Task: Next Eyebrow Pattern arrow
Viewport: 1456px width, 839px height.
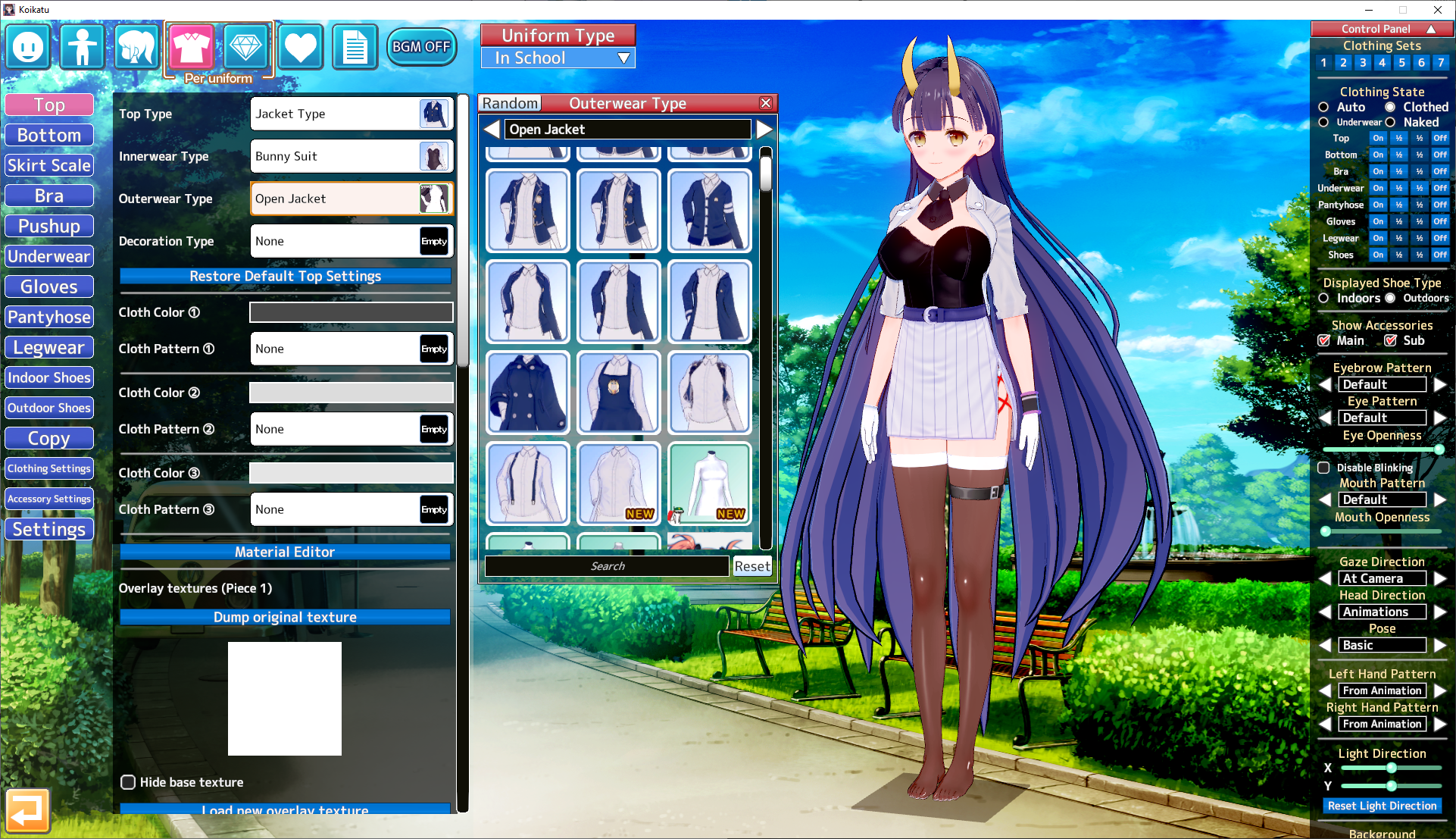Action: (x=1440, y=384)
